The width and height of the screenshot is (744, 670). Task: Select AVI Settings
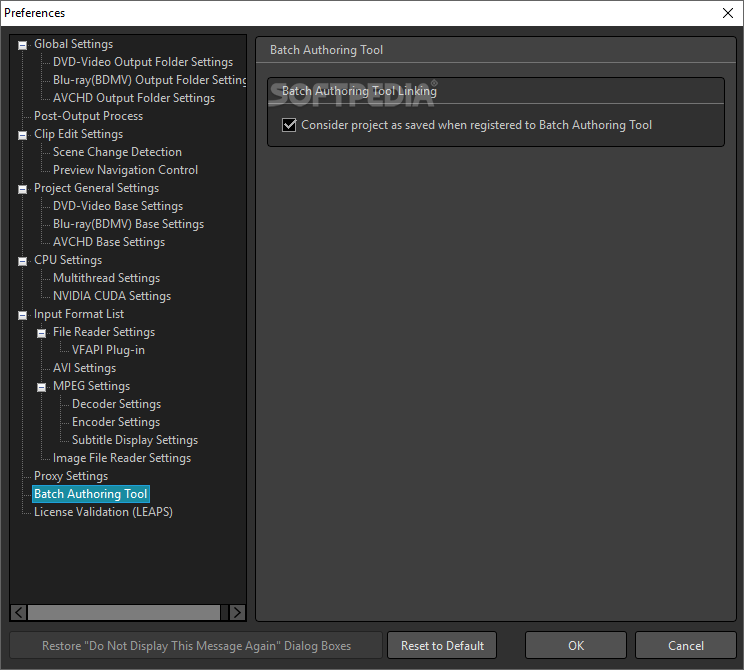pos(84,369)
